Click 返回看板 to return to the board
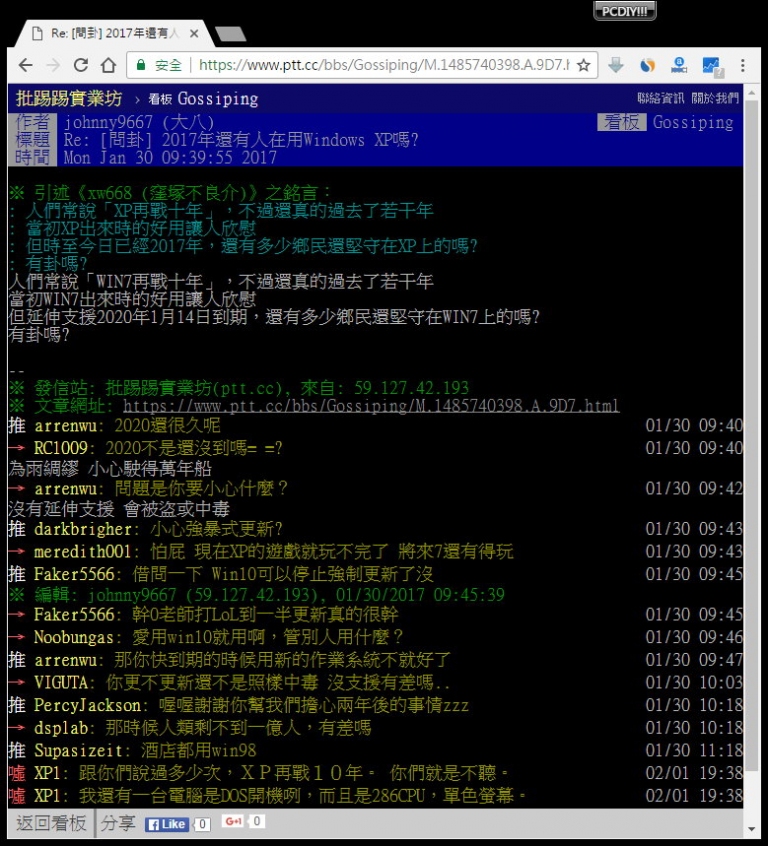Viewport: 768px width, 846px height. coord(51,823)
